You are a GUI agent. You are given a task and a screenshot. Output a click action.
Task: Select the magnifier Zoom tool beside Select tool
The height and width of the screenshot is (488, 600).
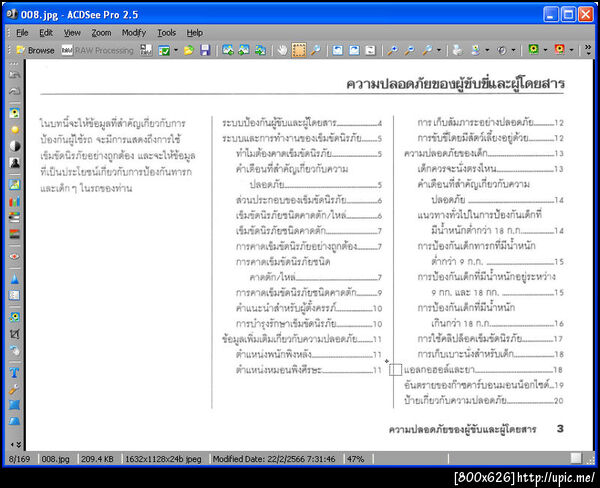click(316, 50)
